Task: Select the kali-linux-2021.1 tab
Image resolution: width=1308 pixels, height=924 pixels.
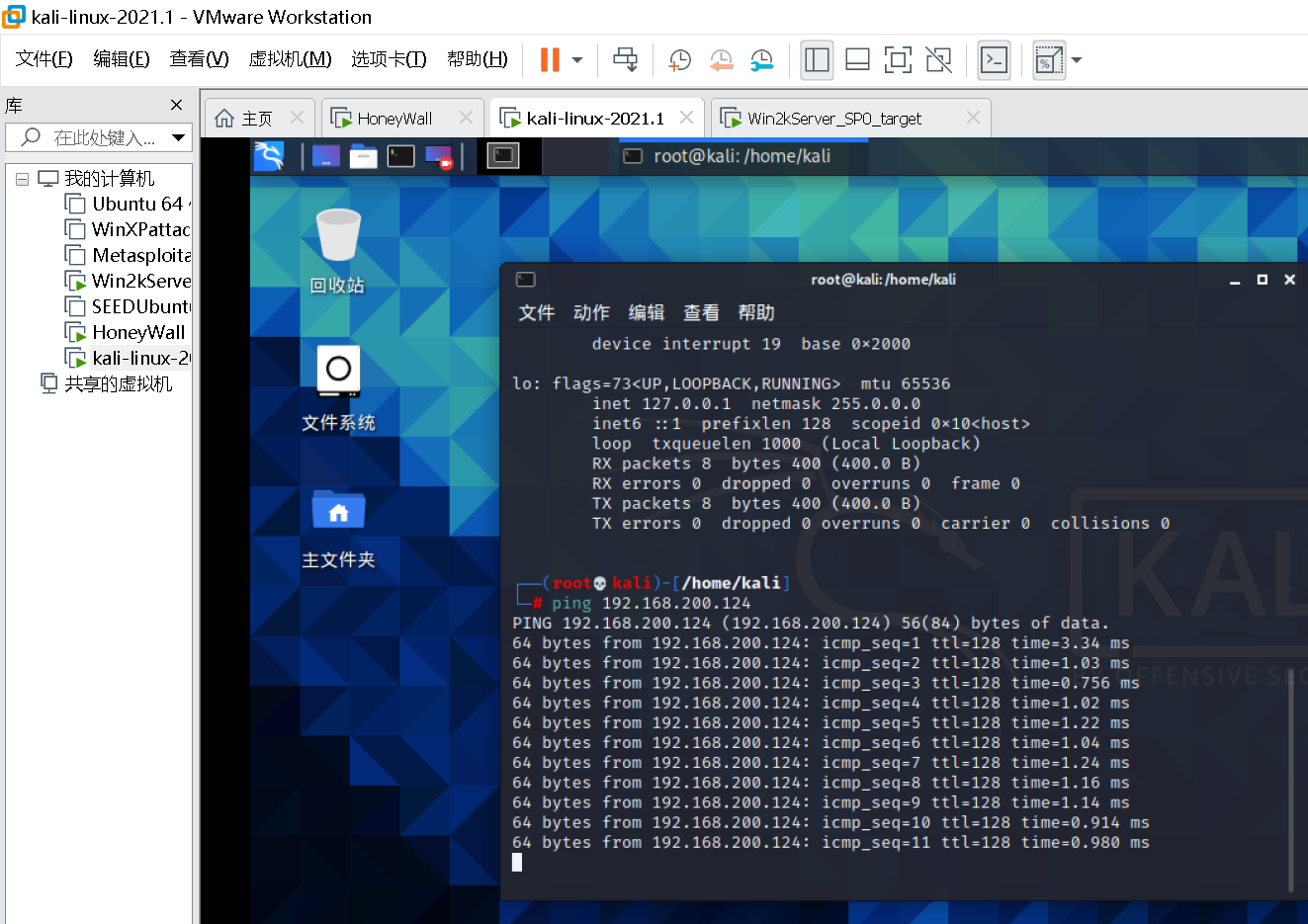Action: pos(595,119)
